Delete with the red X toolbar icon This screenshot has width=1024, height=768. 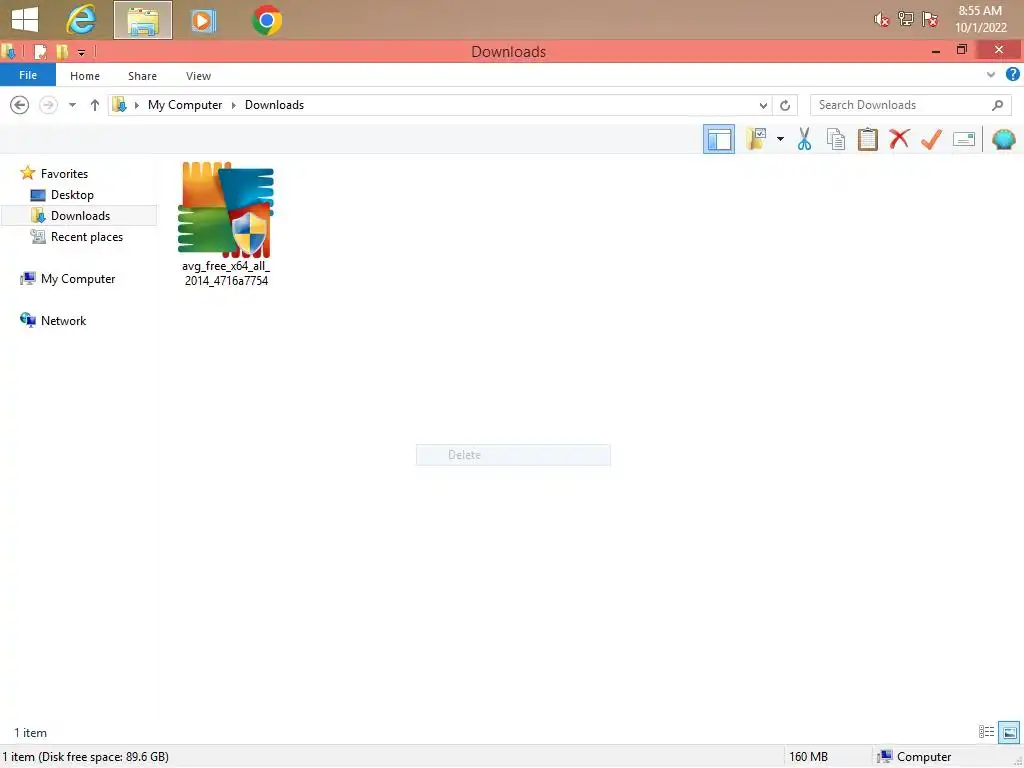point(899,139)
